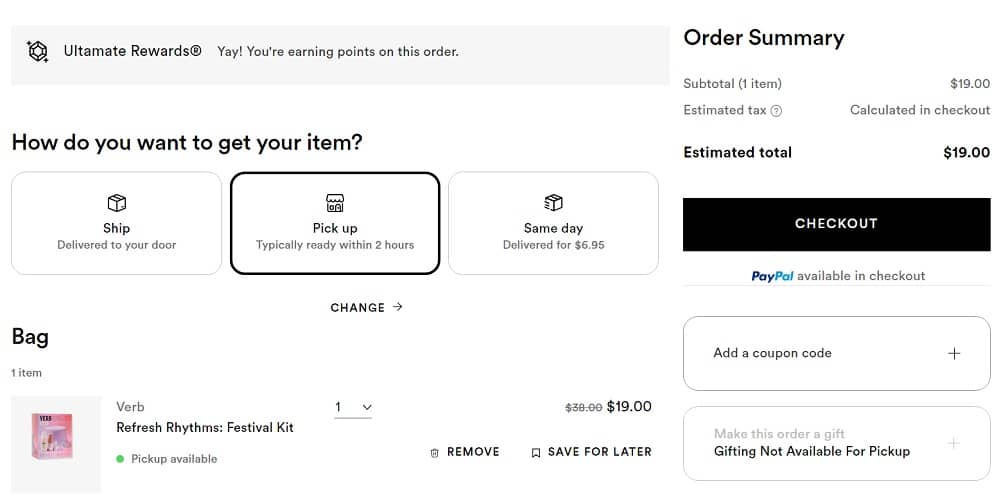
Task: Click the Ship box icon
Action: click(x=116, y=203)
